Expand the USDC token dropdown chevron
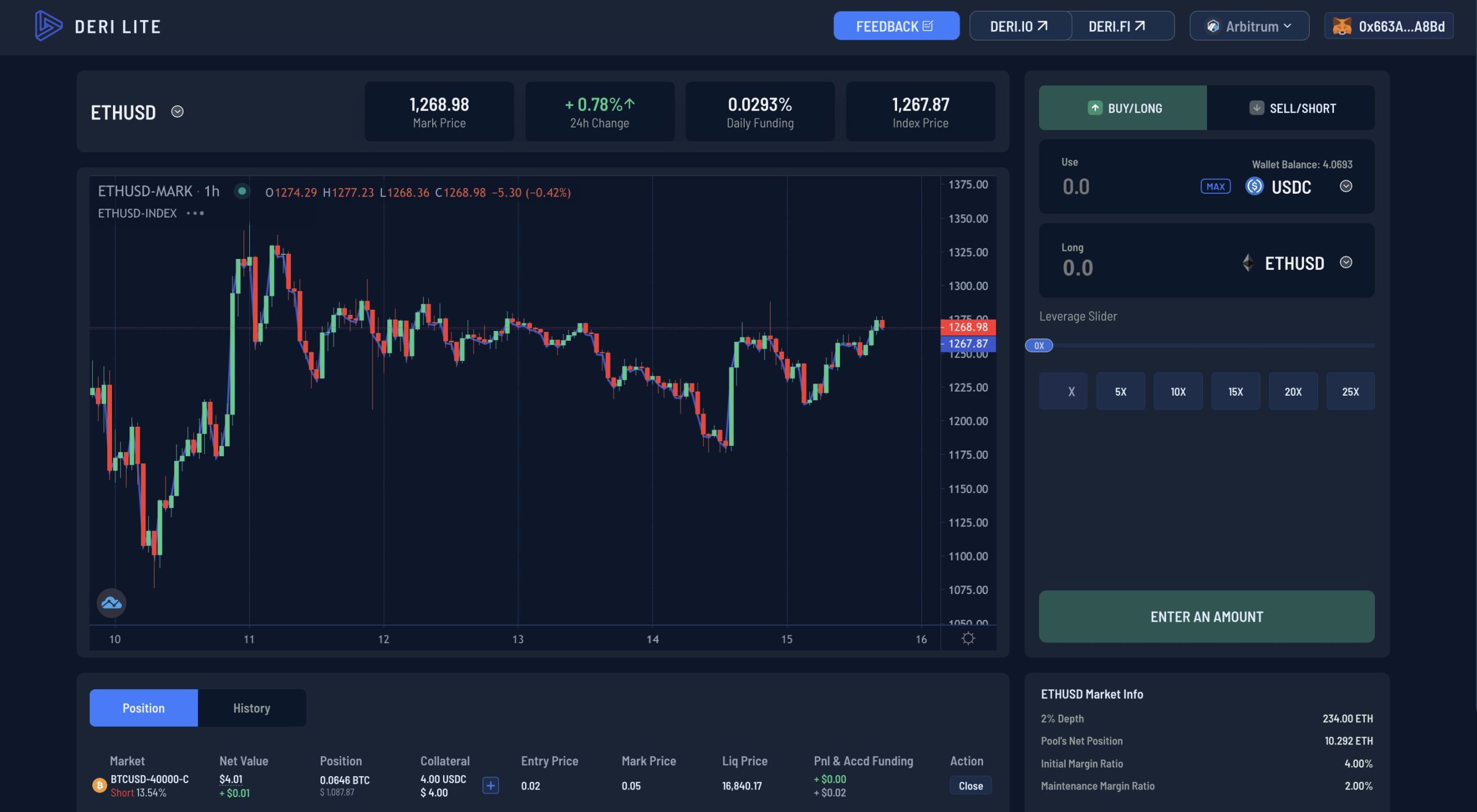 1345,186
